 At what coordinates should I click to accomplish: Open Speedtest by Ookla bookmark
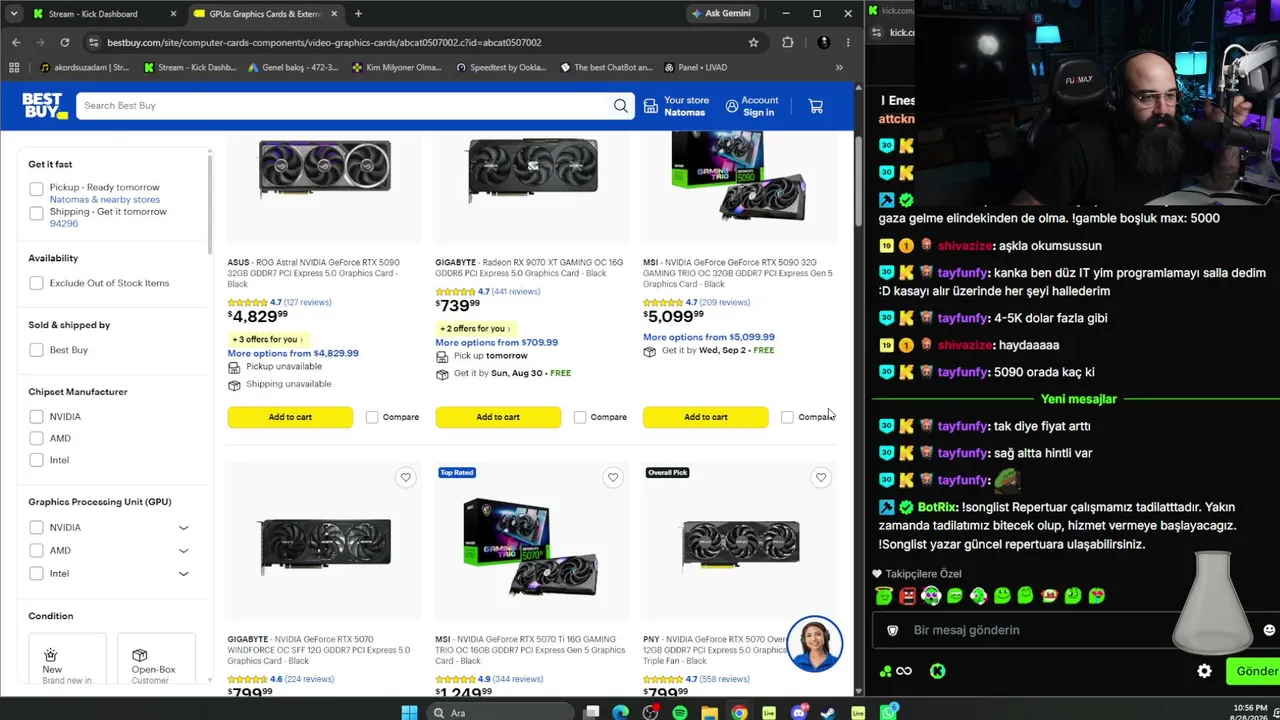pyautogui.click(x=500, y=67)
